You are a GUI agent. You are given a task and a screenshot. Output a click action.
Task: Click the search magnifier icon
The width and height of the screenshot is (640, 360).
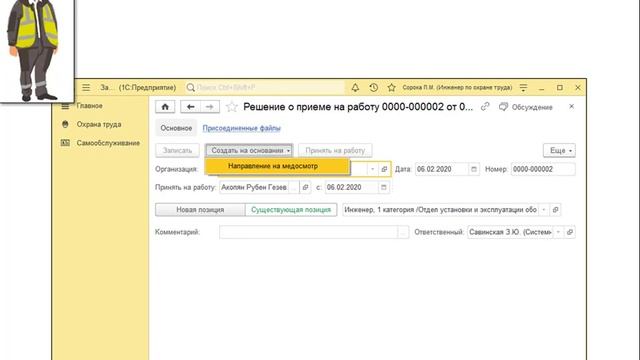click(x=190, y=87)
